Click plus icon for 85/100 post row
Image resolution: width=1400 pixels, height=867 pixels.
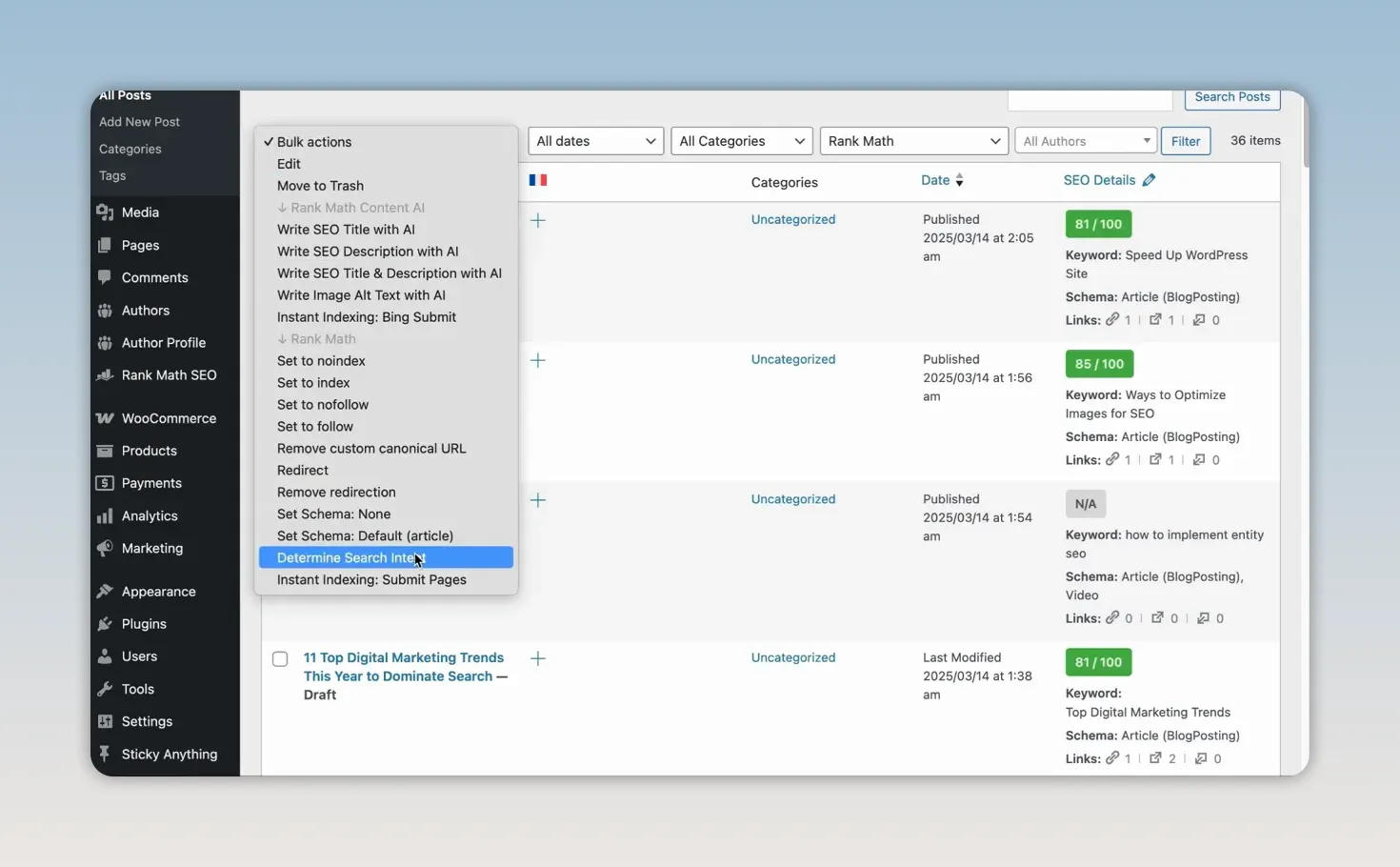(x=538, y=360)
